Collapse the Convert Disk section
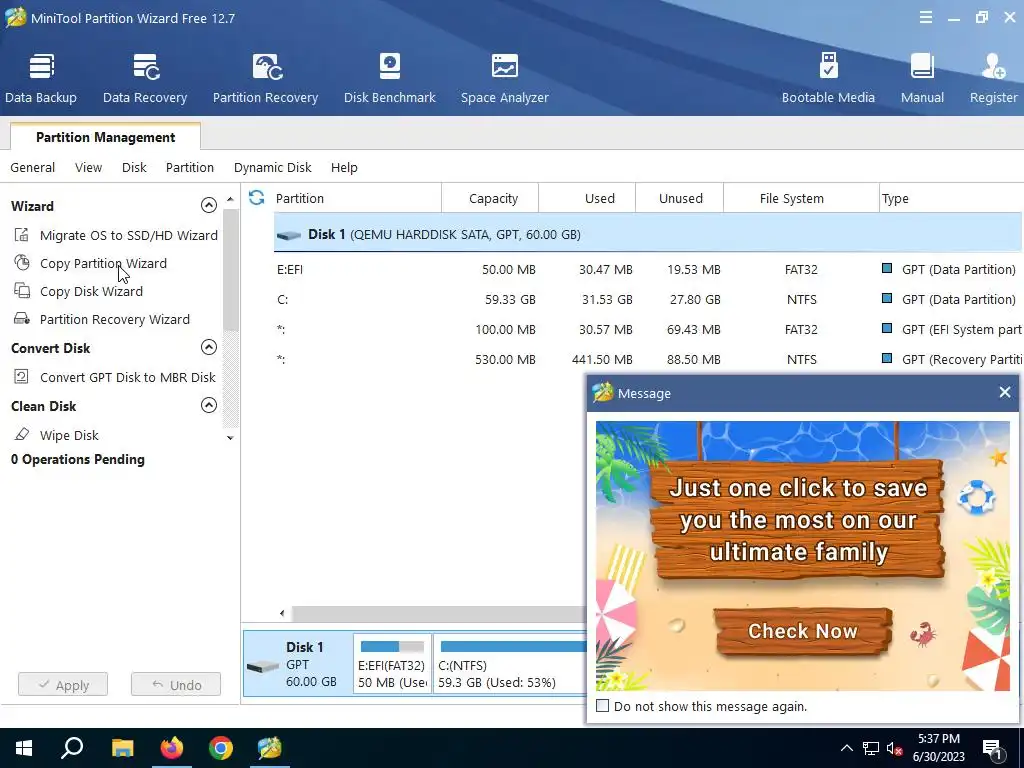 click(x=208, y=347)
